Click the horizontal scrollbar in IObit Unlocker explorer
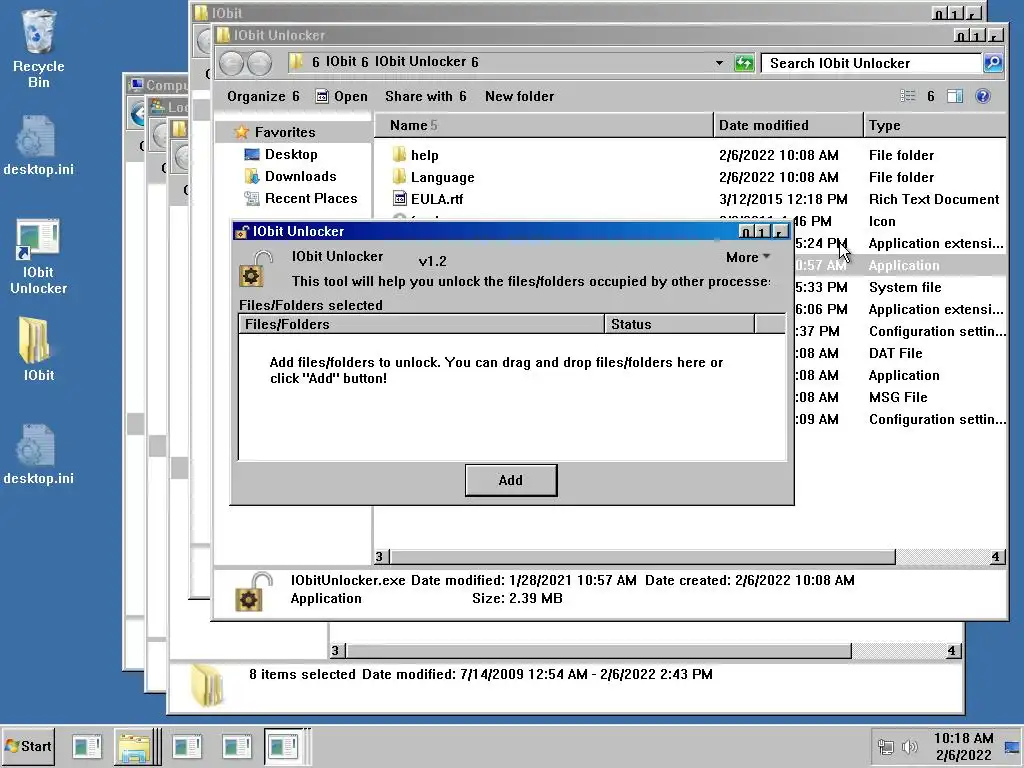Image resolution: width=1024 pixels, height=768 pixels. click(x=643, y=556)
